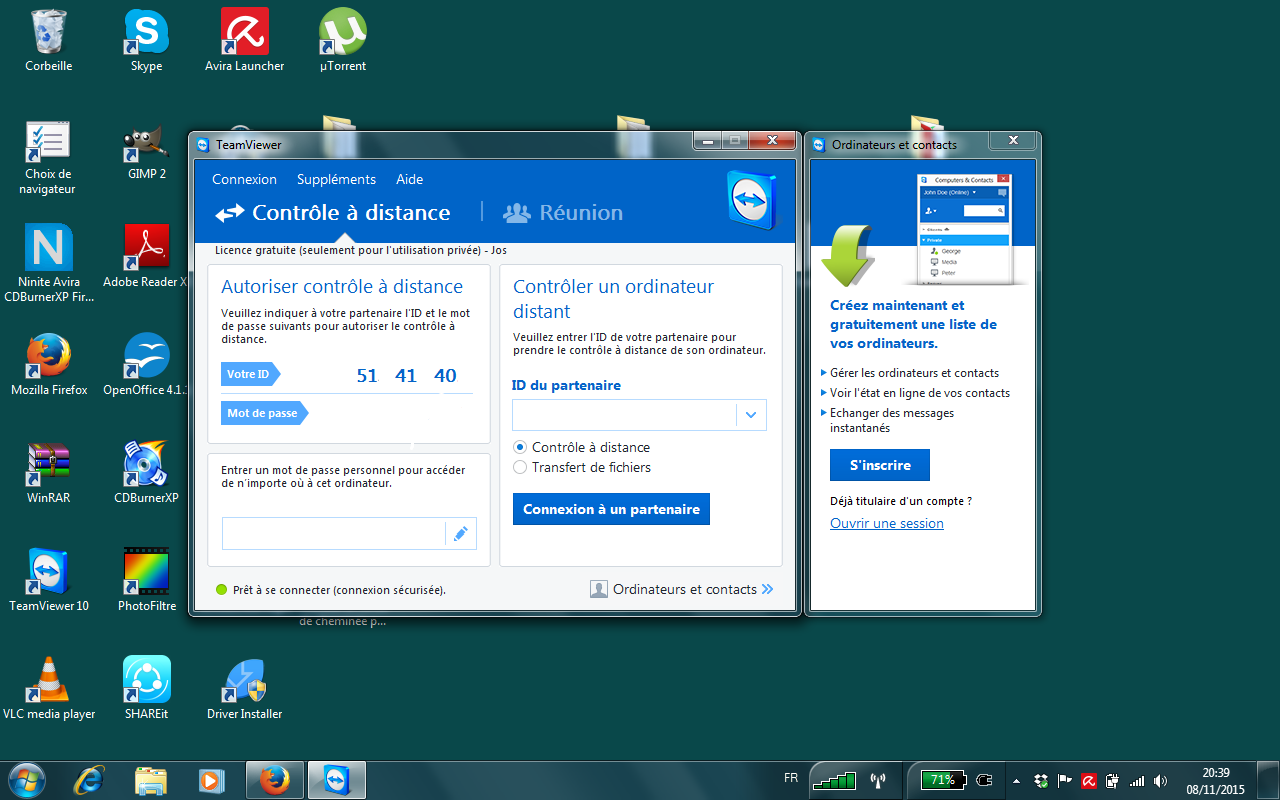The height and width of the screenshot is (800, 1280).
Task: Click the Firefox icon in the taskbar
Action: 274,780
